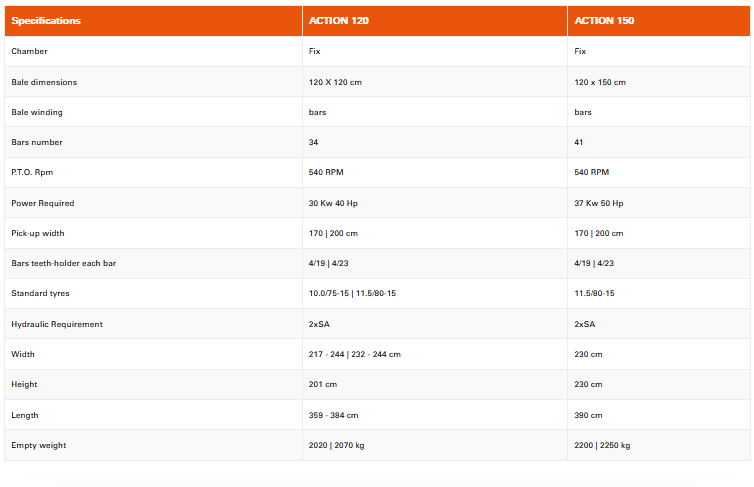Click the 37 Kw 50 Hp value

[599, 203]
